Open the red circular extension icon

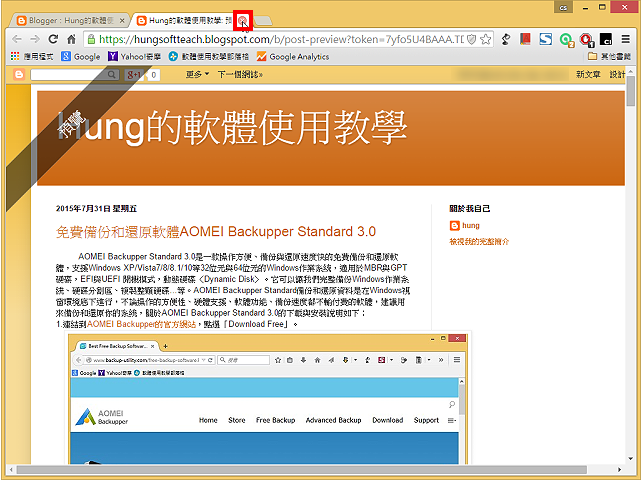point(586,40)
